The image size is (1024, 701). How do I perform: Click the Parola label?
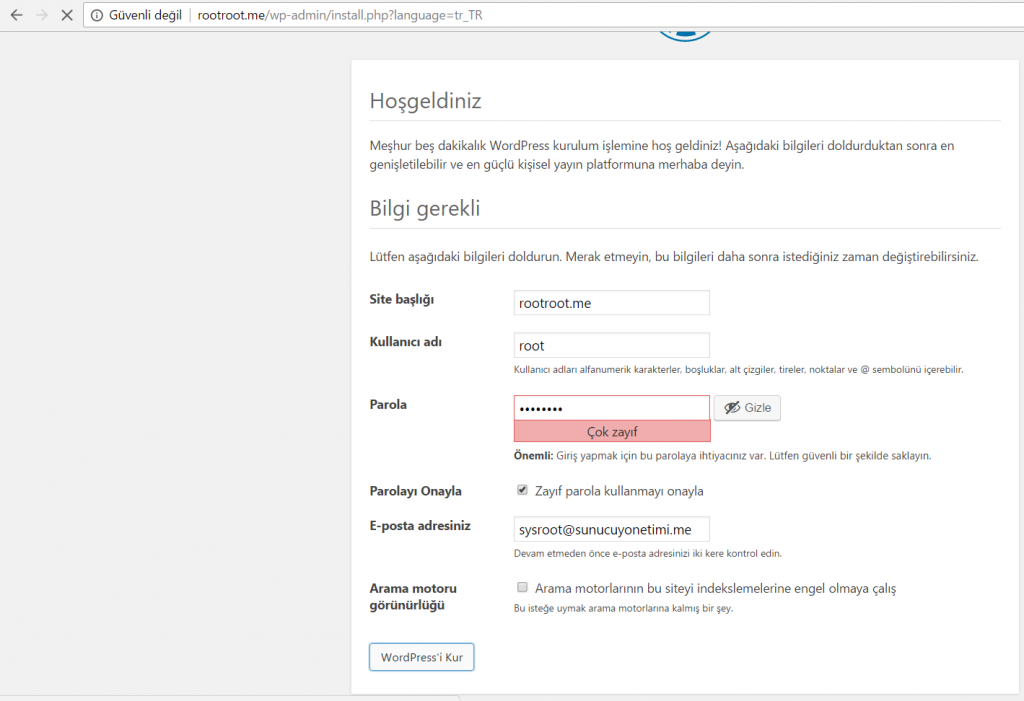[x=388, y=404]
